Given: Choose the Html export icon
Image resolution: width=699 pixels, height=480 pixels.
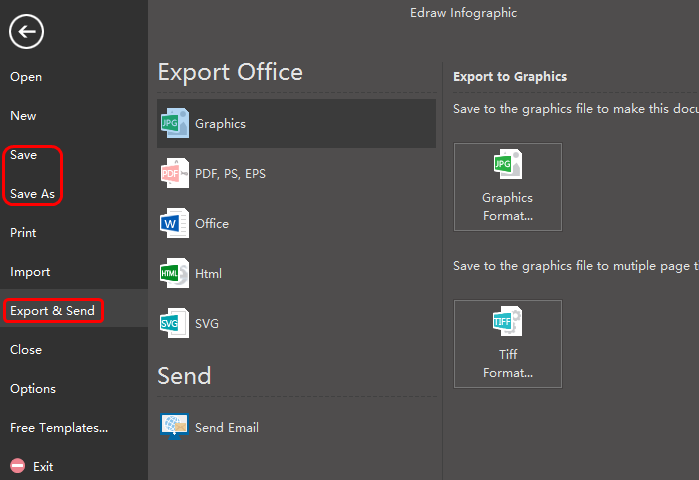Looking at the screenshot, I should click(174, 273).
